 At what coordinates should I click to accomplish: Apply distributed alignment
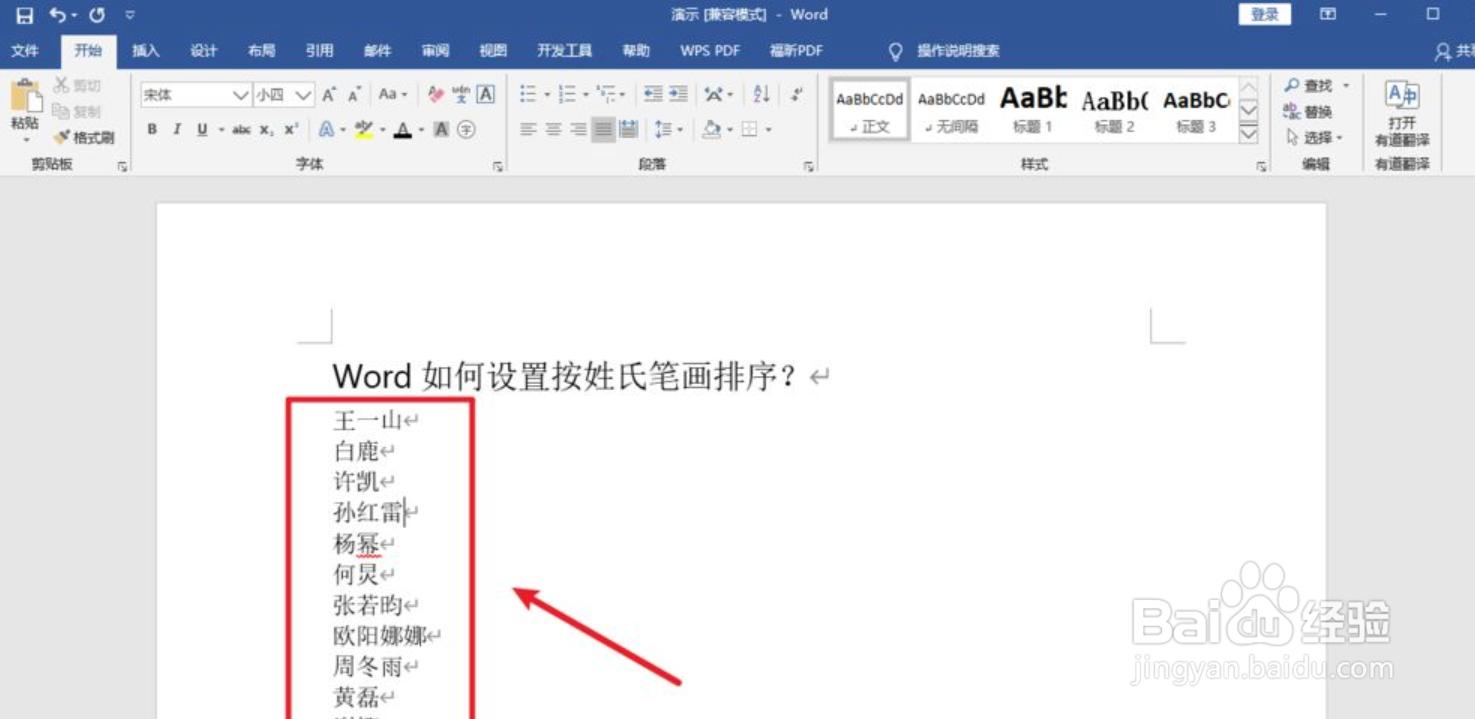click(629, 129)
